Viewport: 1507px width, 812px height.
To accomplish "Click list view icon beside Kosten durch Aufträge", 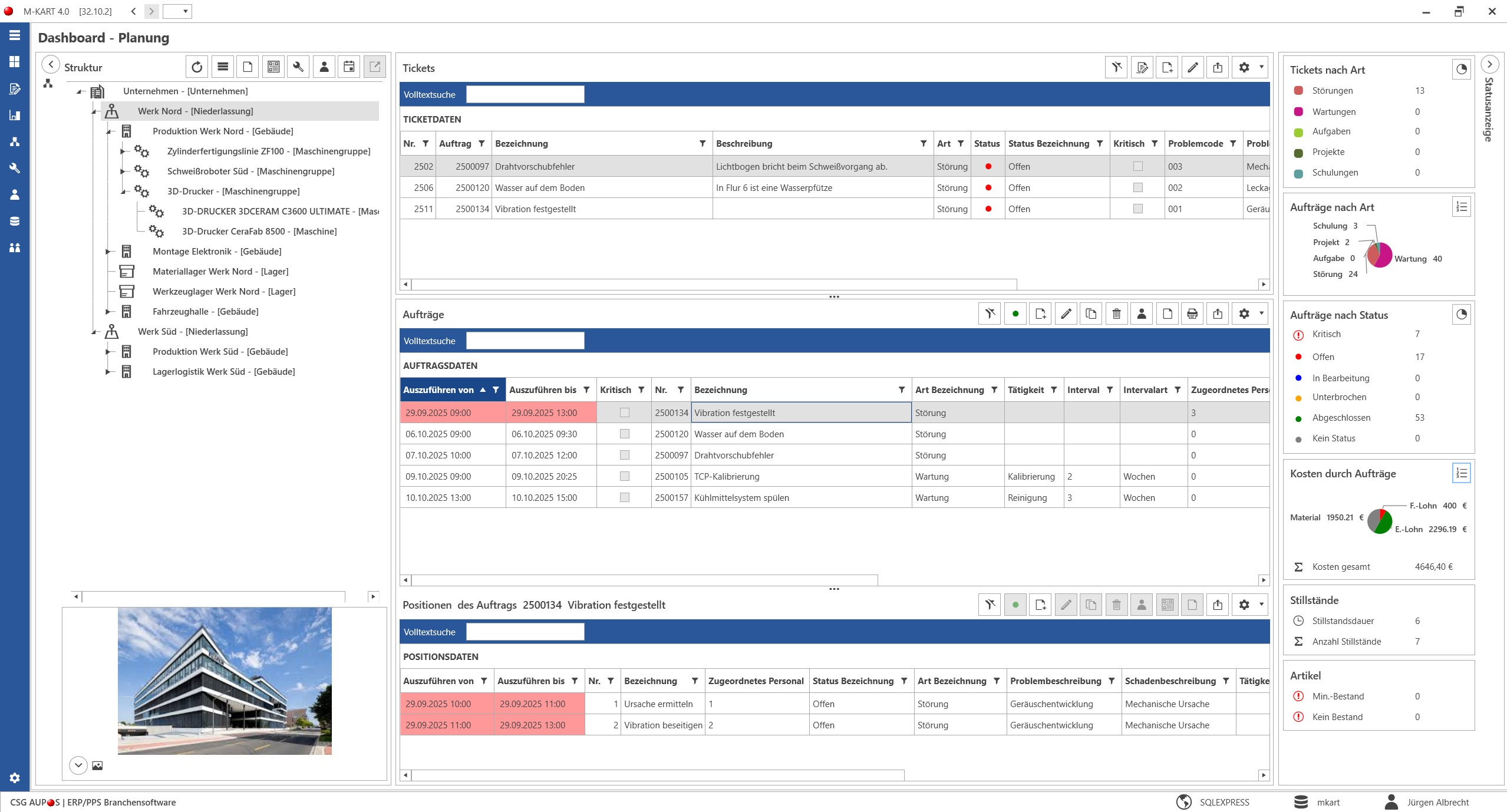I will pos(1461,473).
